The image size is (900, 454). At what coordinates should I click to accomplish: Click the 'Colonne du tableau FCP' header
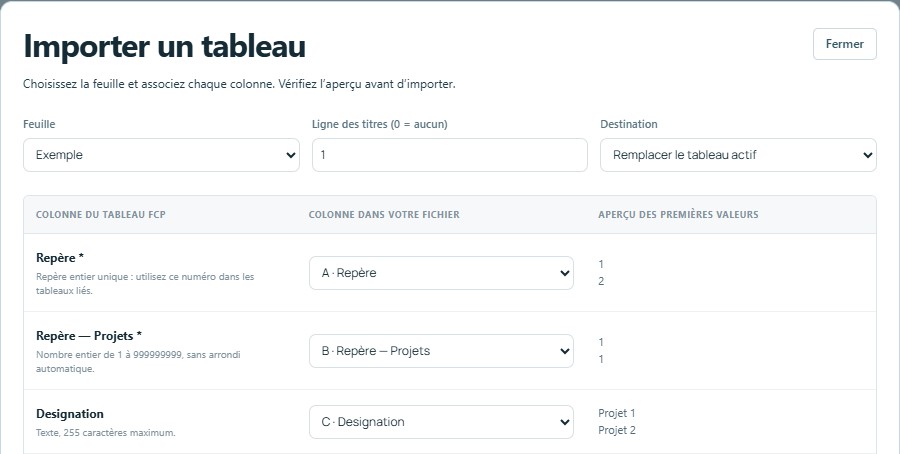pos(100,215)
